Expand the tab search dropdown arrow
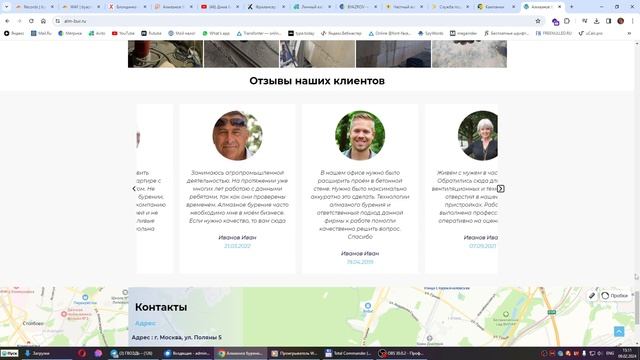Image resolution: width=640 pixels, height=360 pixels. pyautogui.click(x=6, y=7)
